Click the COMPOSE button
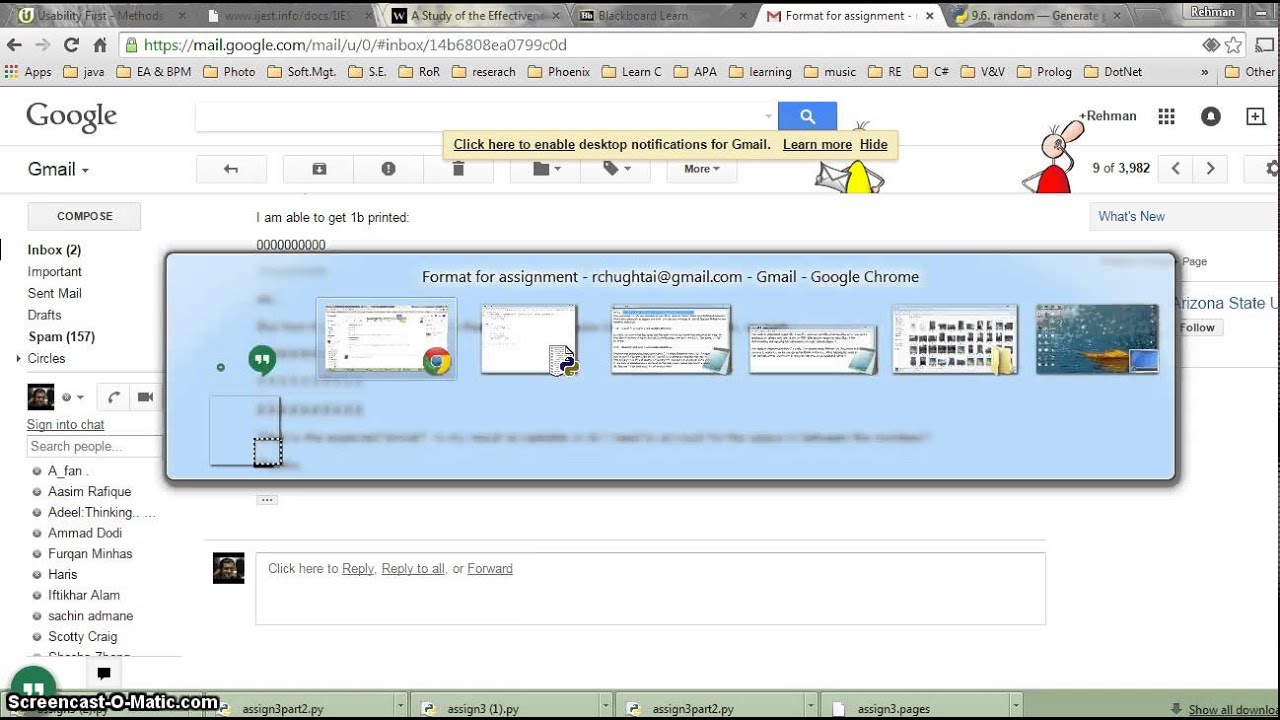This screenshot has width=1280, height=720. coord(84,216)
